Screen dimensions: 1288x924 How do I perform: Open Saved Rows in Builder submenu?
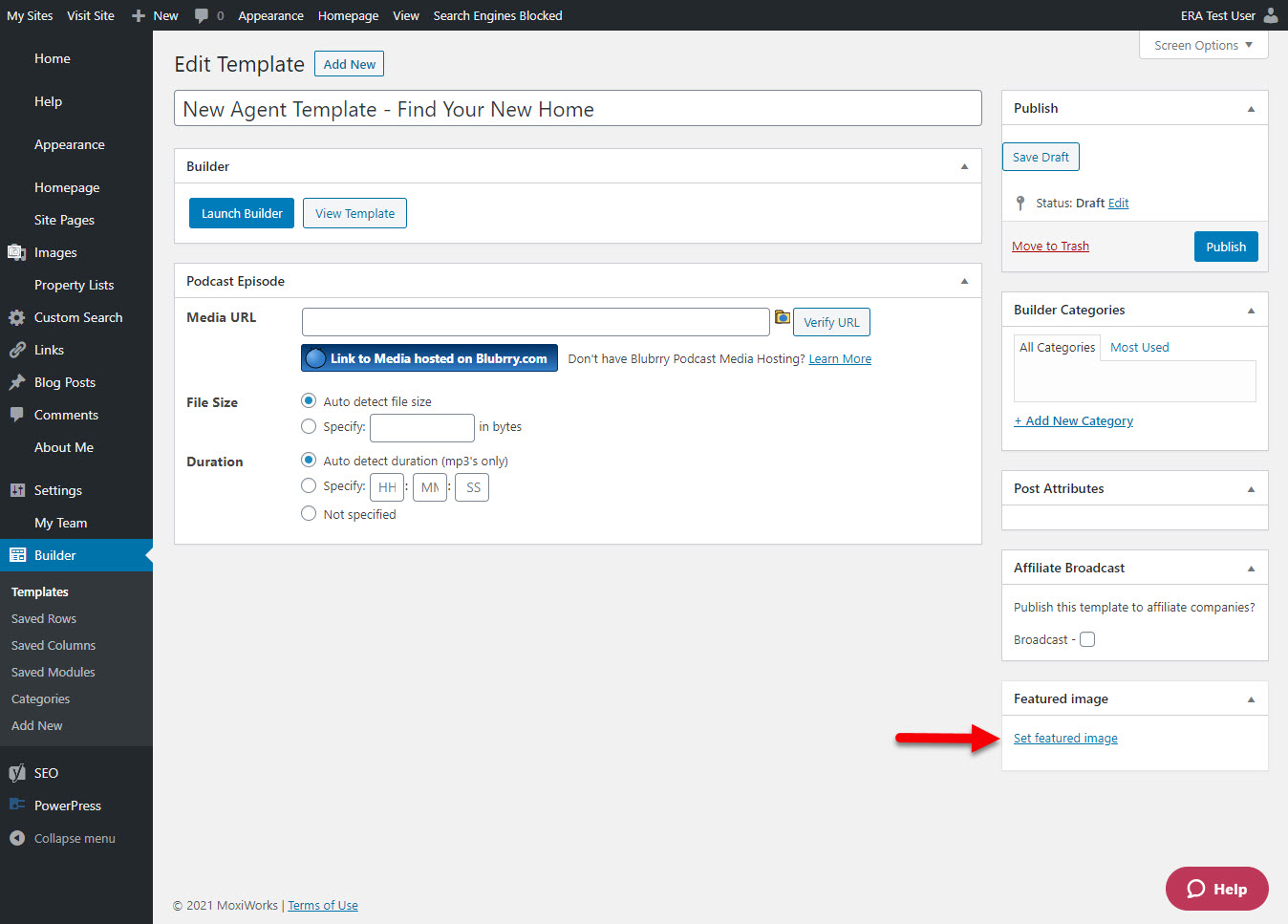[44, 618]
